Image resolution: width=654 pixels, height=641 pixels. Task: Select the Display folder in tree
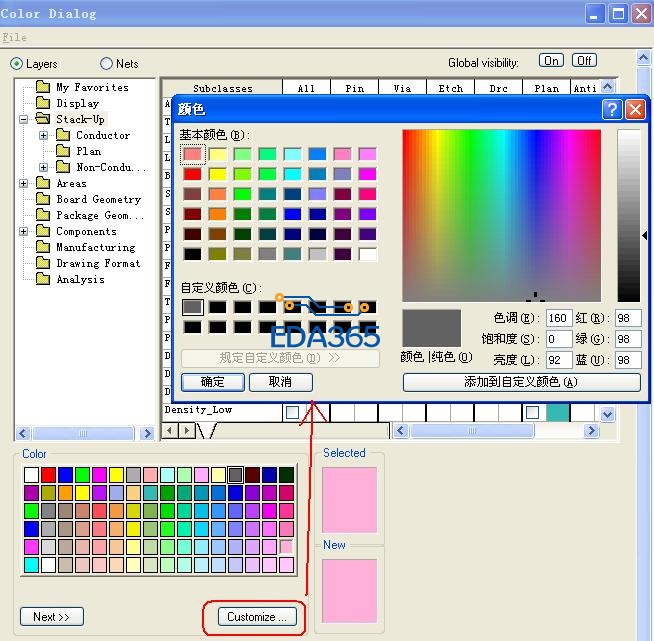[x=77, y=103]
